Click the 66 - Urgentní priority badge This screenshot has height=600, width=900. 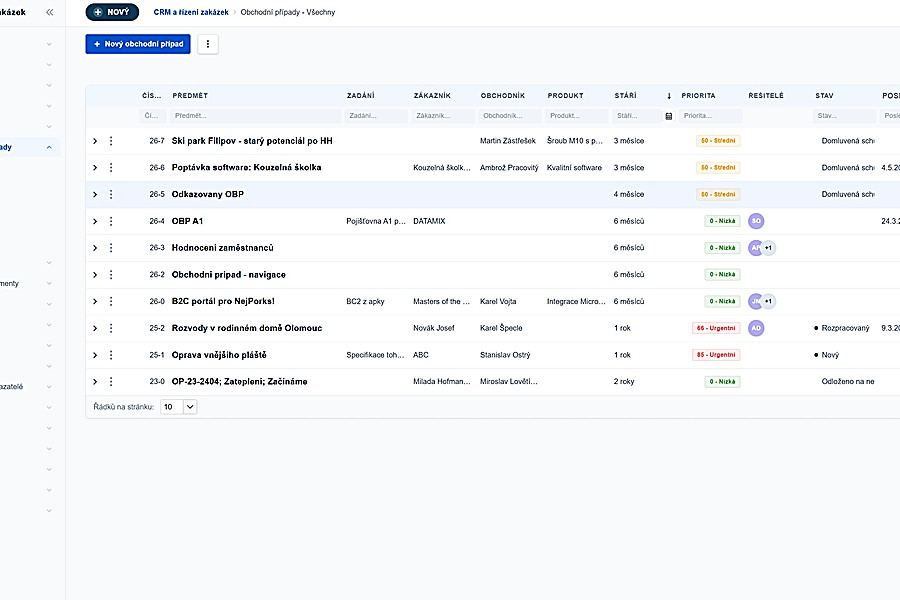(716, 328)
